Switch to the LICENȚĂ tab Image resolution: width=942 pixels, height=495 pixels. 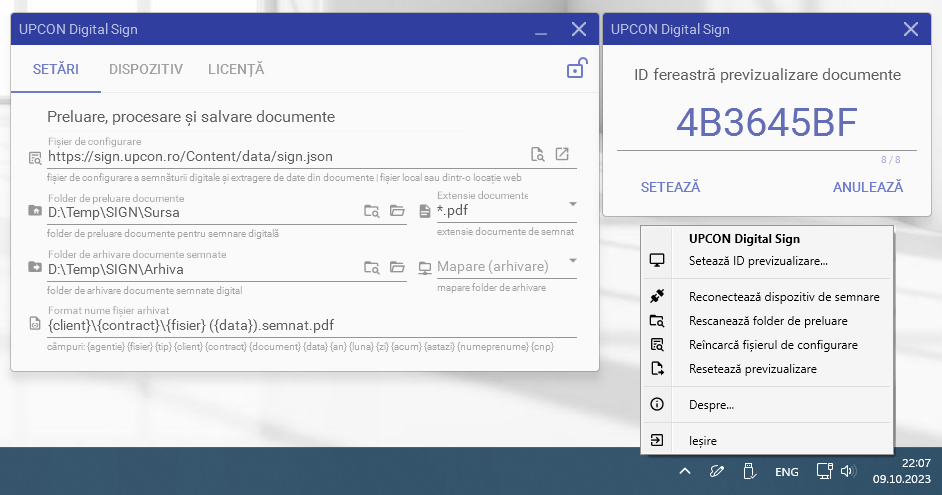(x=236, y=69)
